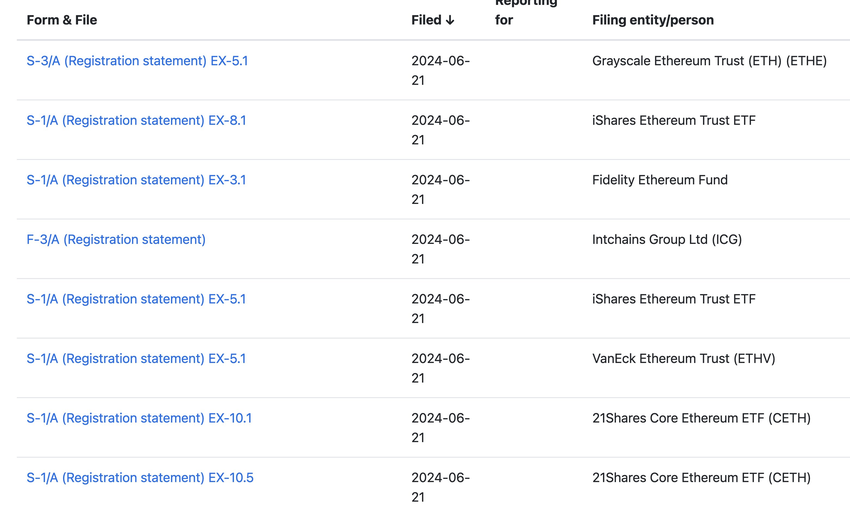Open the F-3/A Registration statement link
Viewport: 850px width, 509px height.
tap(116, 240)
